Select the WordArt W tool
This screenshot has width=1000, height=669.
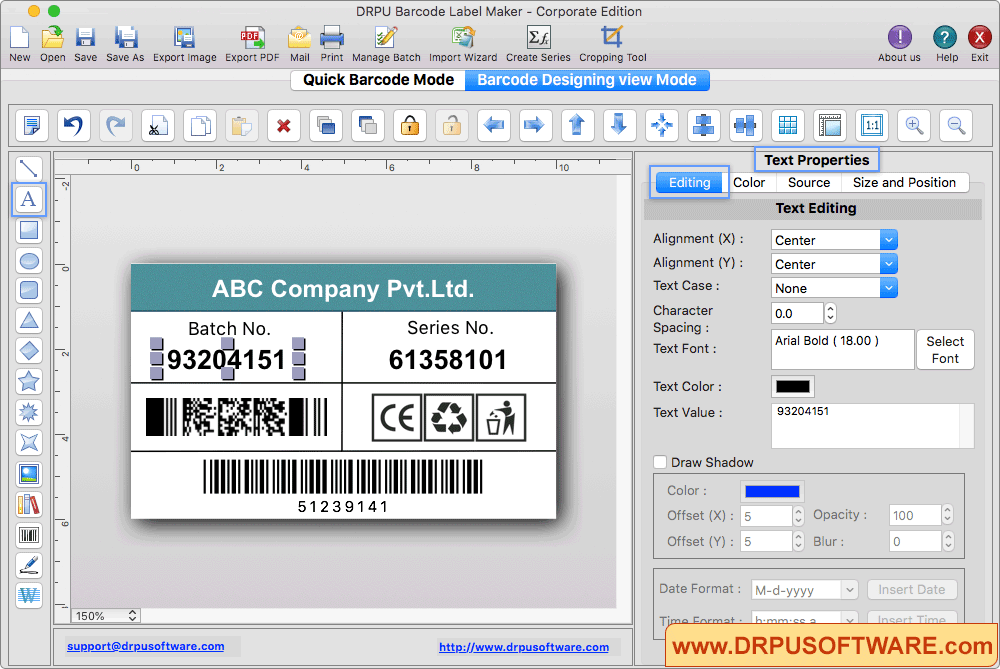29,596
